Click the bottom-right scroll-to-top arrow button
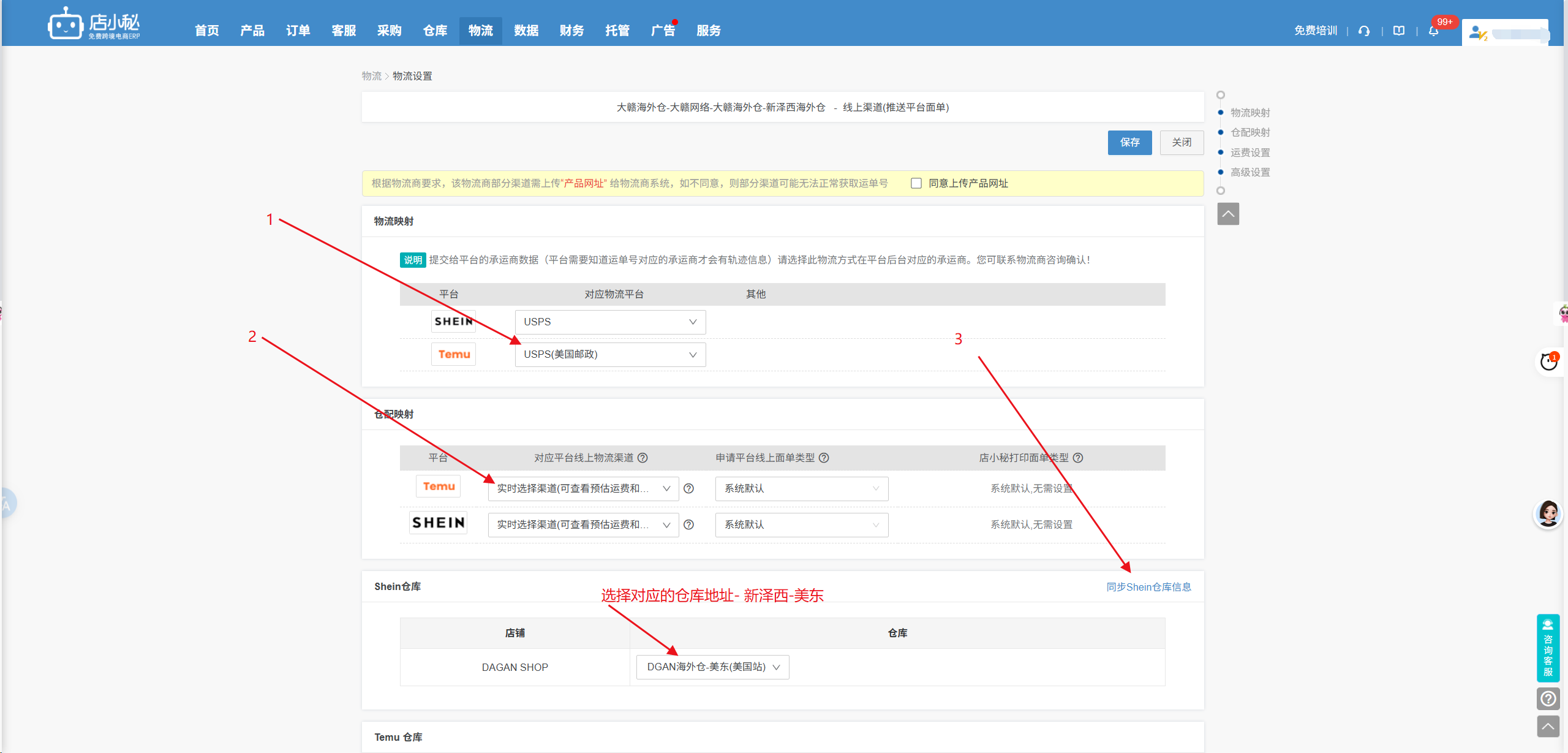Image resolution: width=1568 pixels, height=753 pixels. pos(1548,727)
